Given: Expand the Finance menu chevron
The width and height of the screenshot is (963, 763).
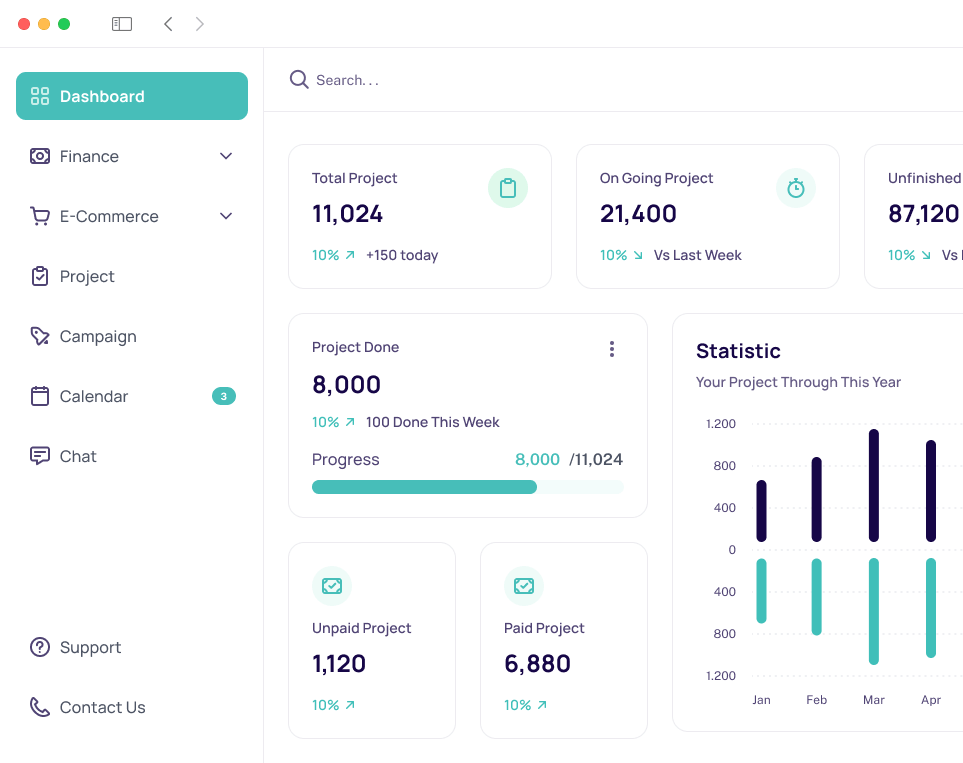Looking at the screenshot, I should (226, 156).
